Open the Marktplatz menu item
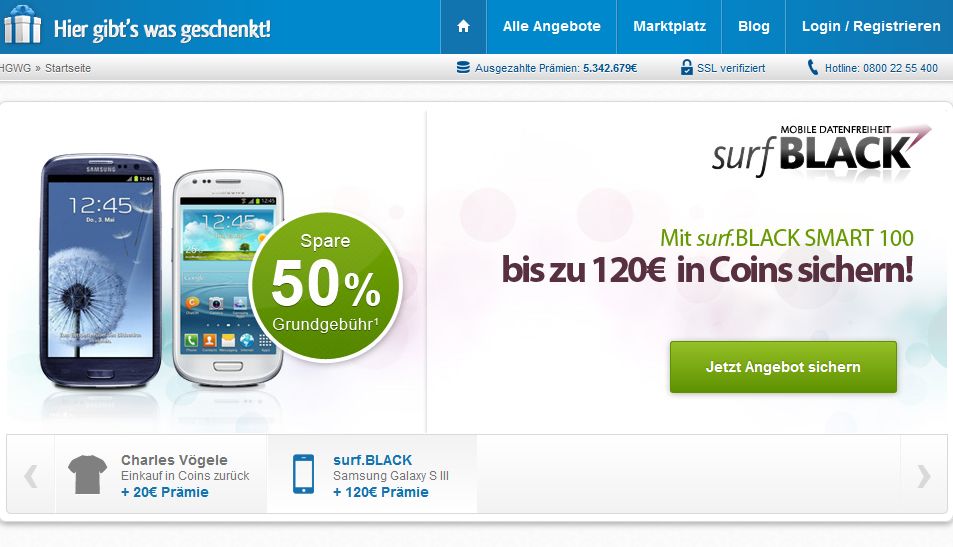 pos(669,26)
